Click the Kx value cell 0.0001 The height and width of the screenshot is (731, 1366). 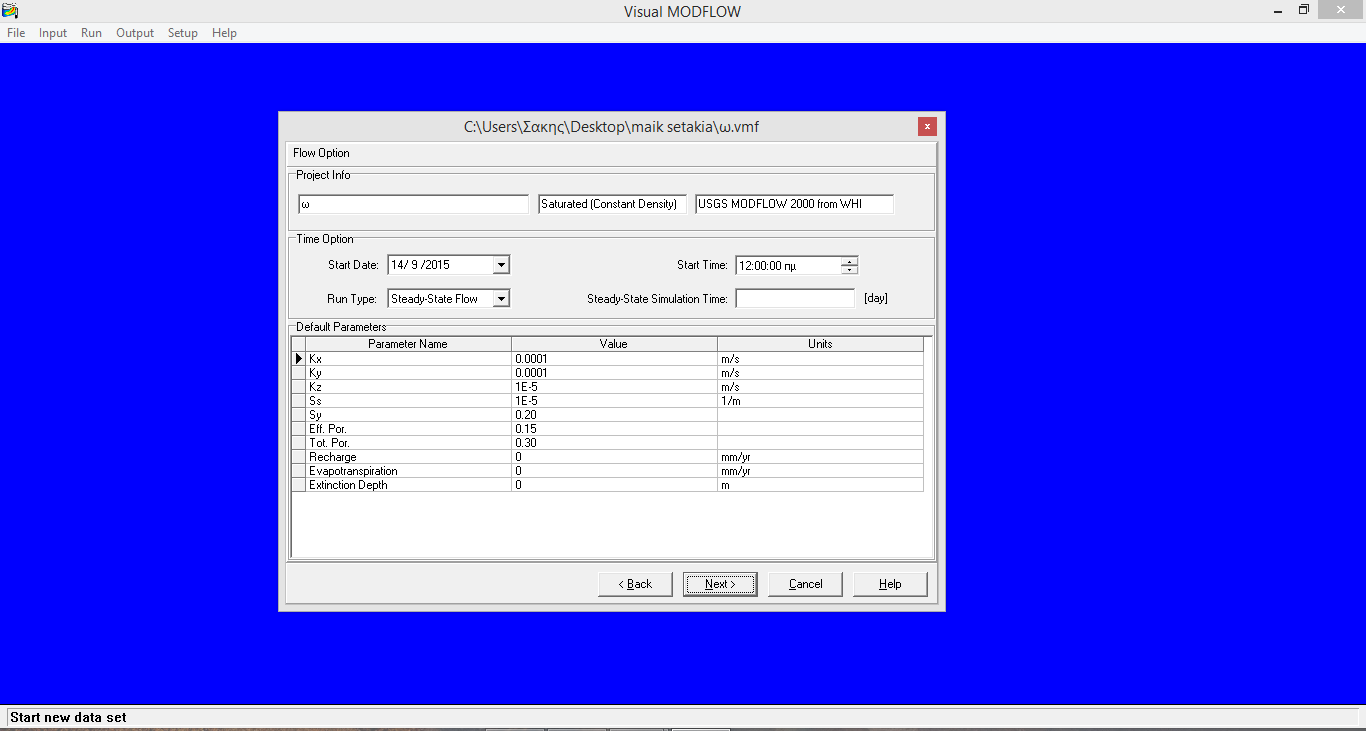614,358
